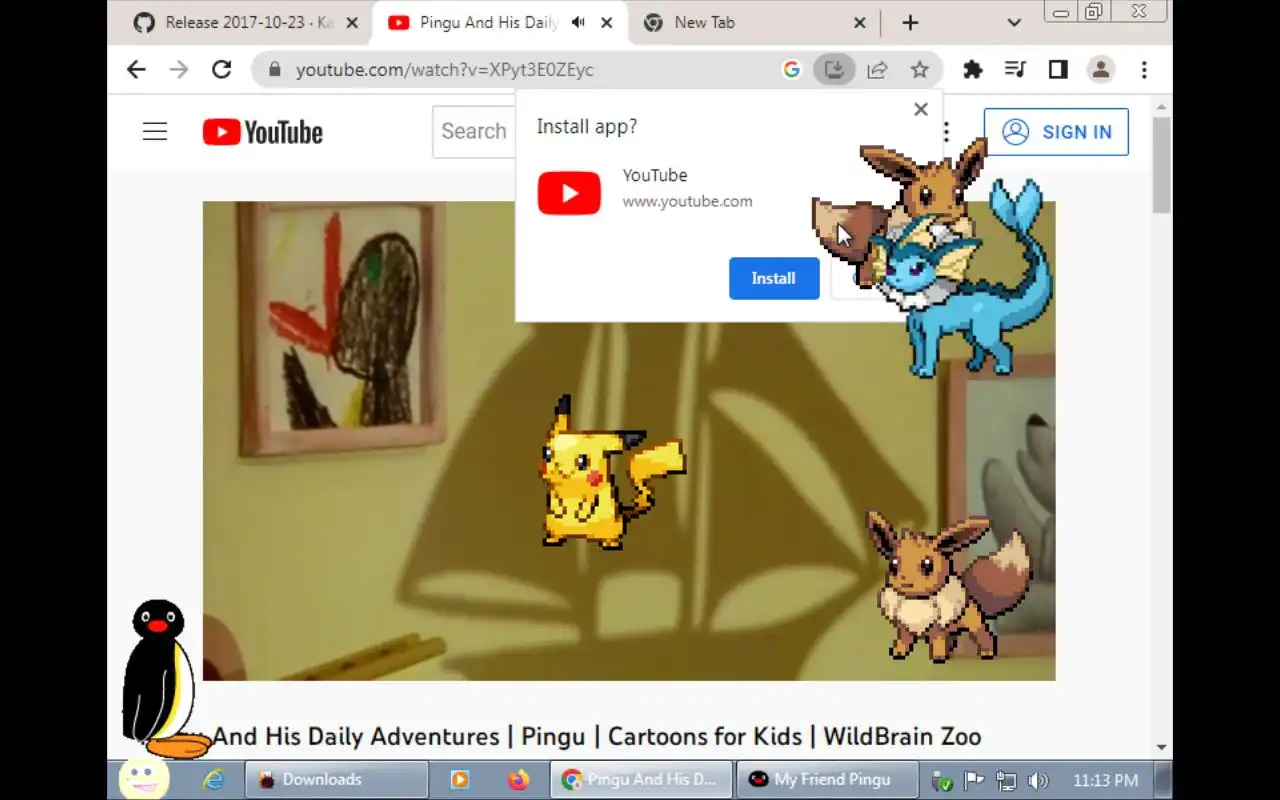Click the browser forward arrow
The image size is (1280, 800).
coord(179,69)
